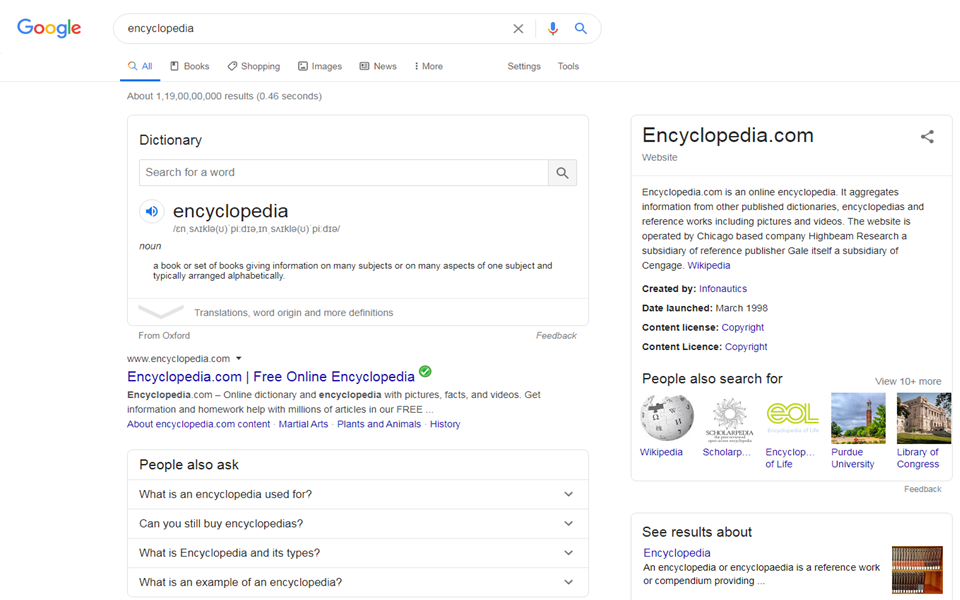Switch to the Shopping tab
The height and width of the screenshot is (600, 960).
(x=253, y=66)
